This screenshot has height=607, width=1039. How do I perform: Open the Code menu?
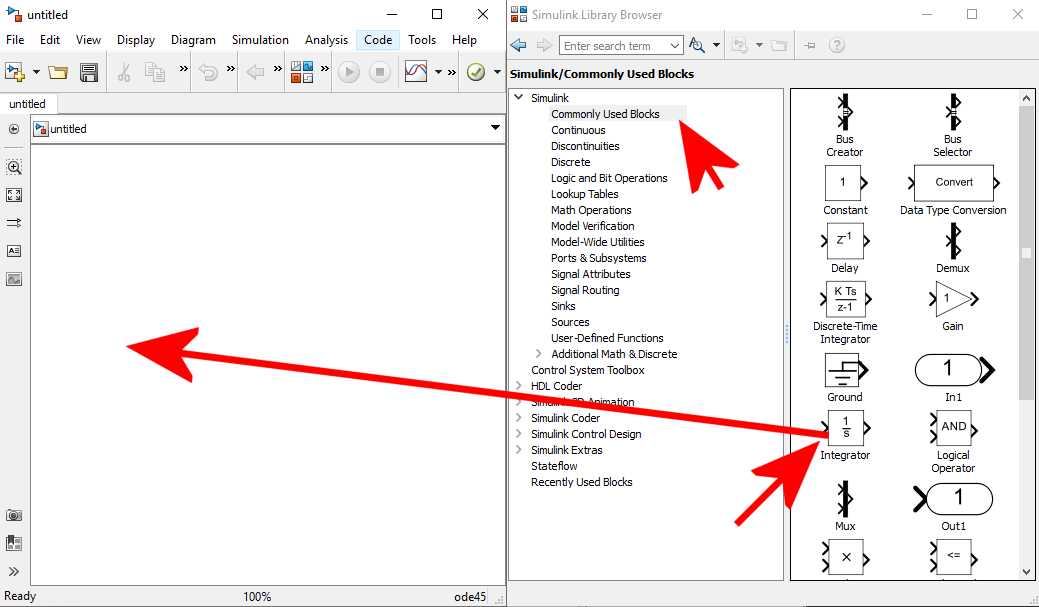coord(378,40)
